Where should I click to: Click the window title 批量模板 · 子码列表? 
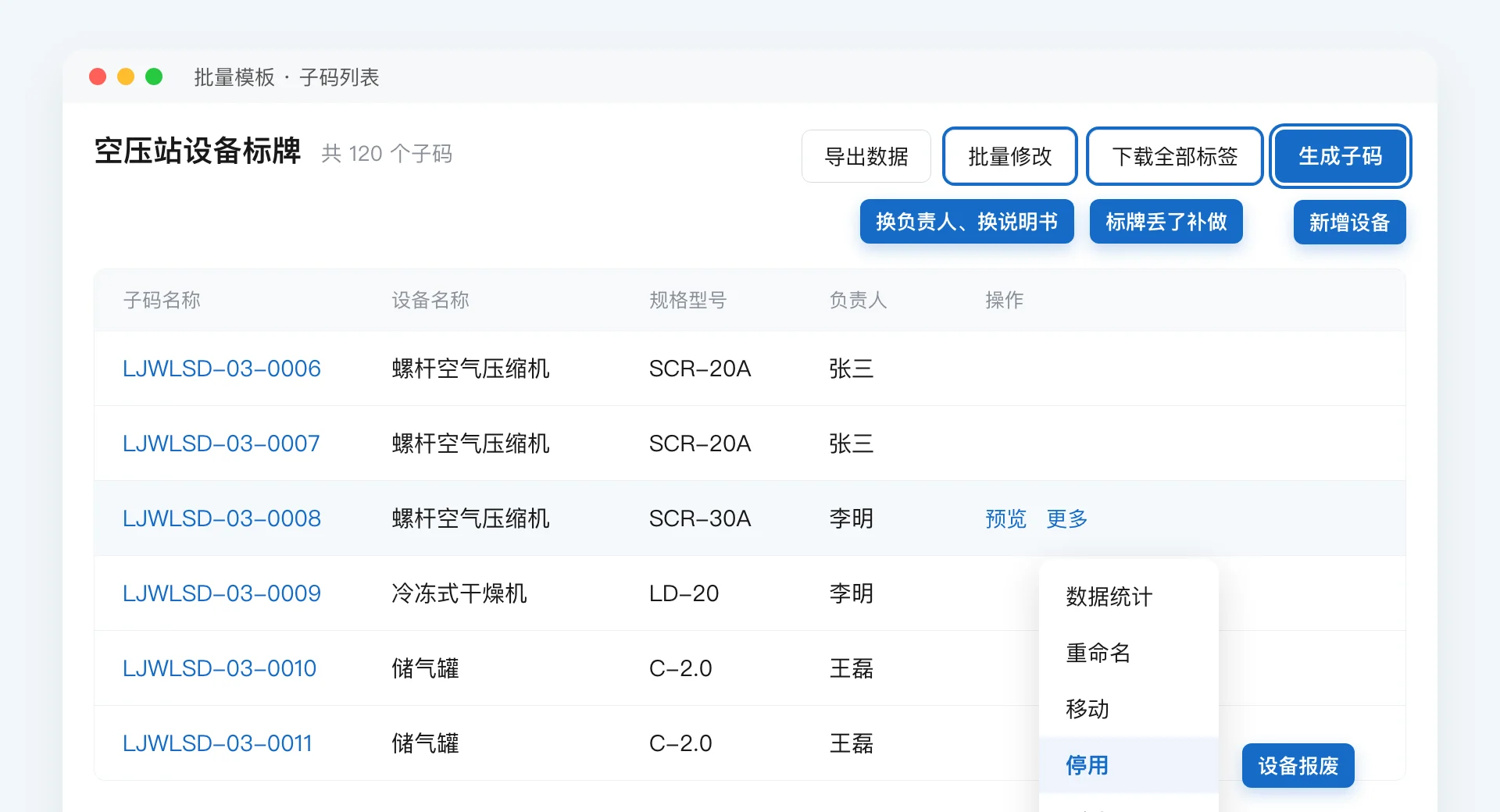click(x=287, y=77)
